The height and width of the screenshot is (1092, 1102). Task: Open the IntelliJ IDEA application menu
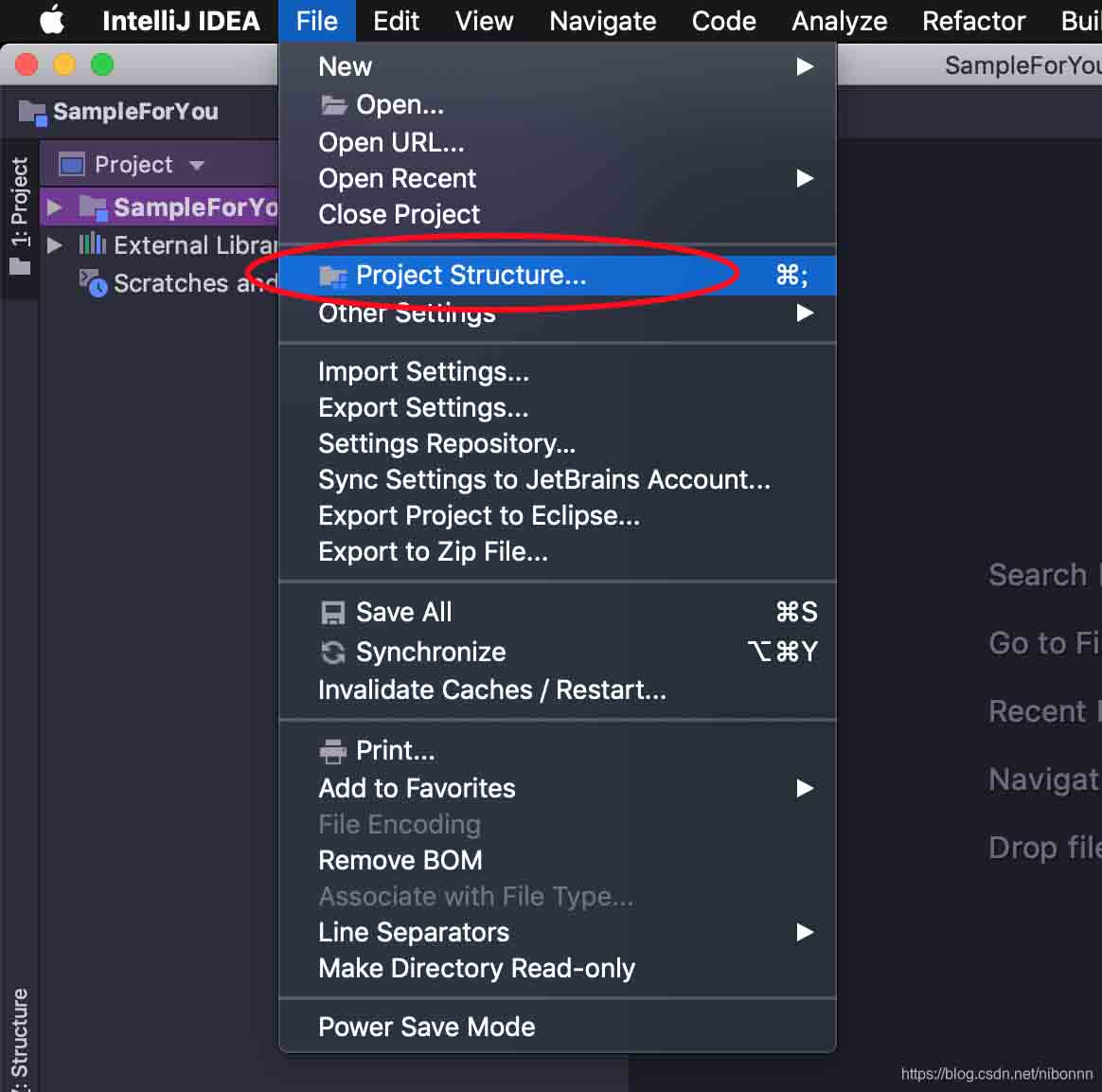[182, 21]
